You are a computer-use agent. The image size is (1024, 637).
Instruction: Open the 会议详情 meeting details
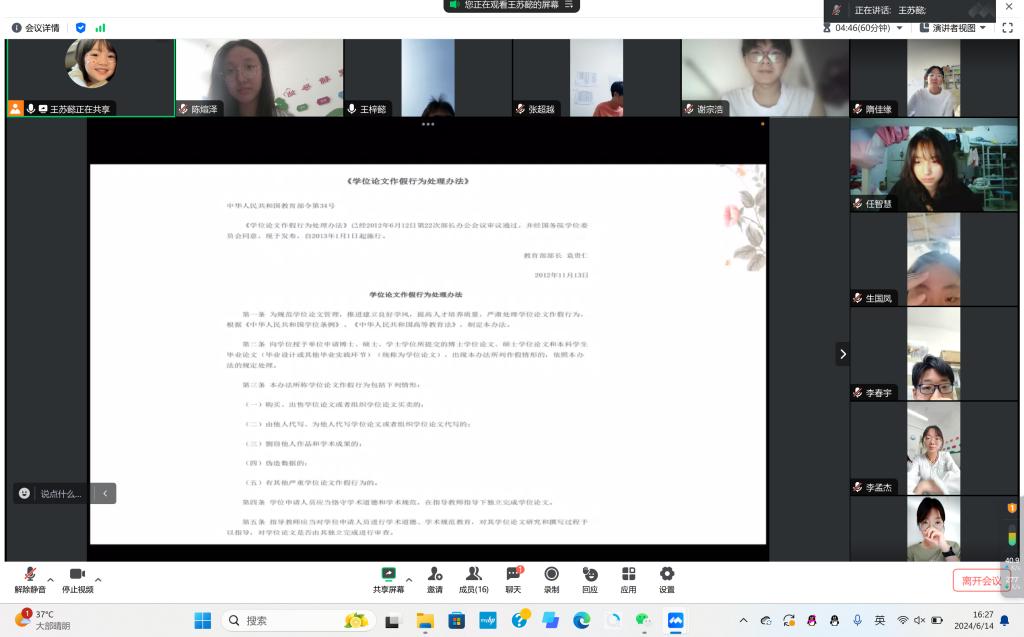[35, 28]
